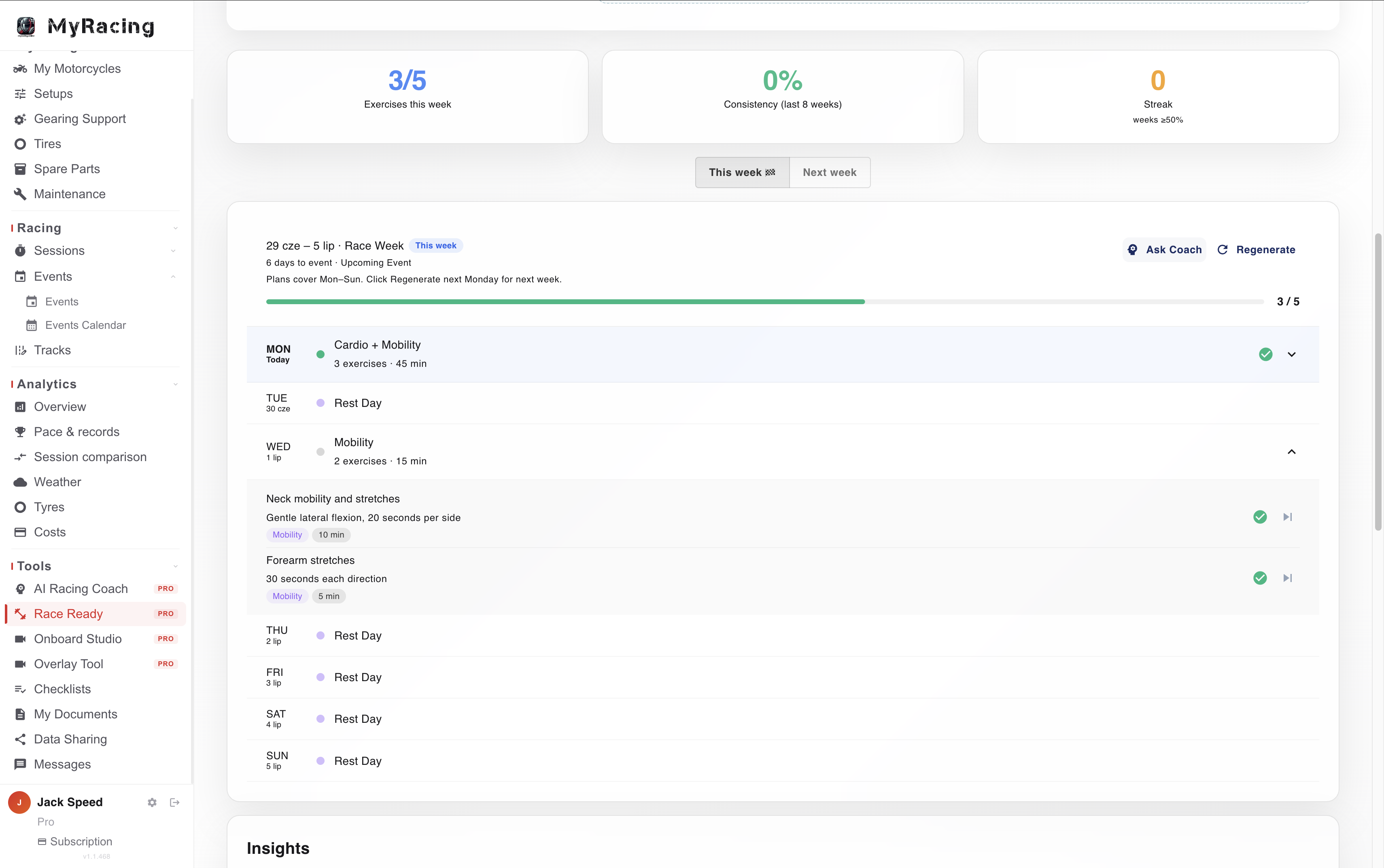Switch to Next week tab

click(x=829, y=172)
